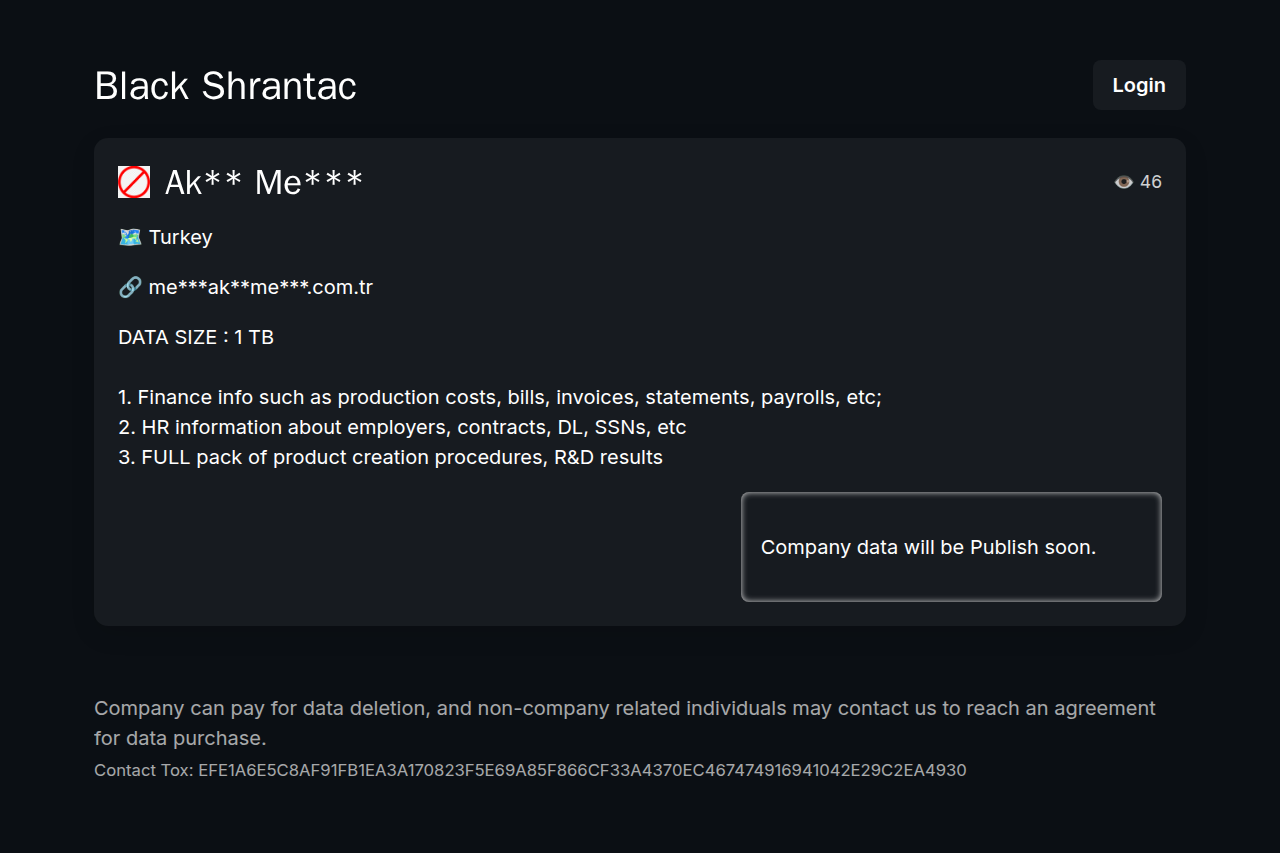
Task: Open the me***ak**me***.com.tr website link
Action: tap(261, 287)
